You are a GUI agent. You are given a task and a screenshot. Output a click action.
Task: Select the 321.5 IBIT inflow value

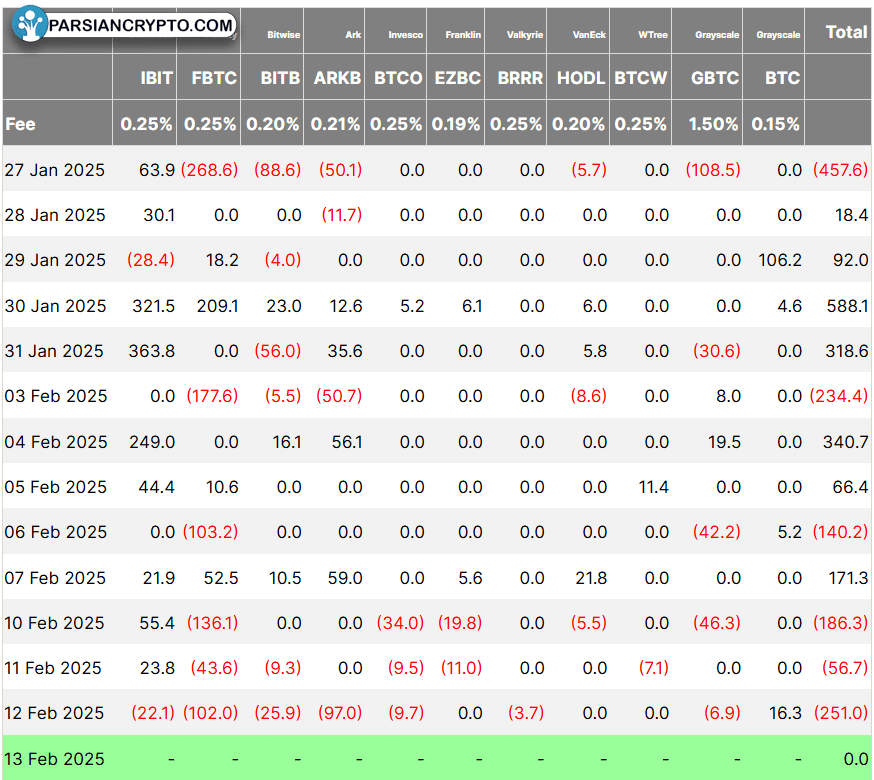(153, 306)
